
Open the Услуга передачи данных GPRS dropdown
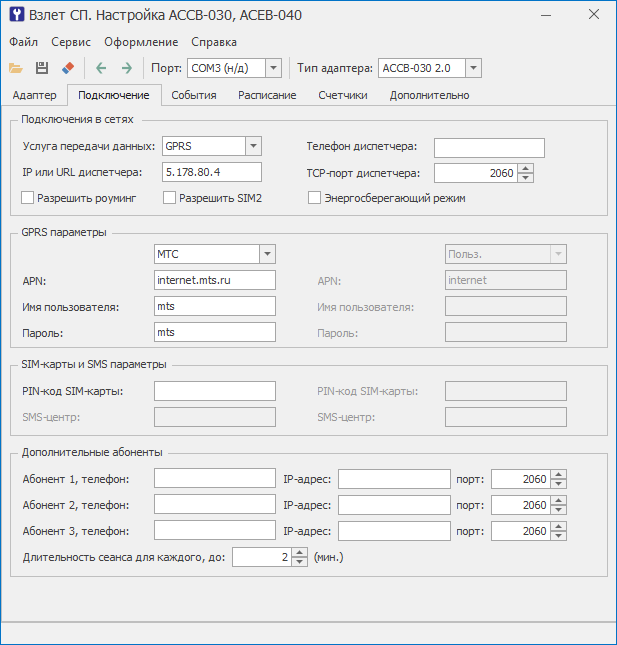pyautogui.click(x=253, y=146)
